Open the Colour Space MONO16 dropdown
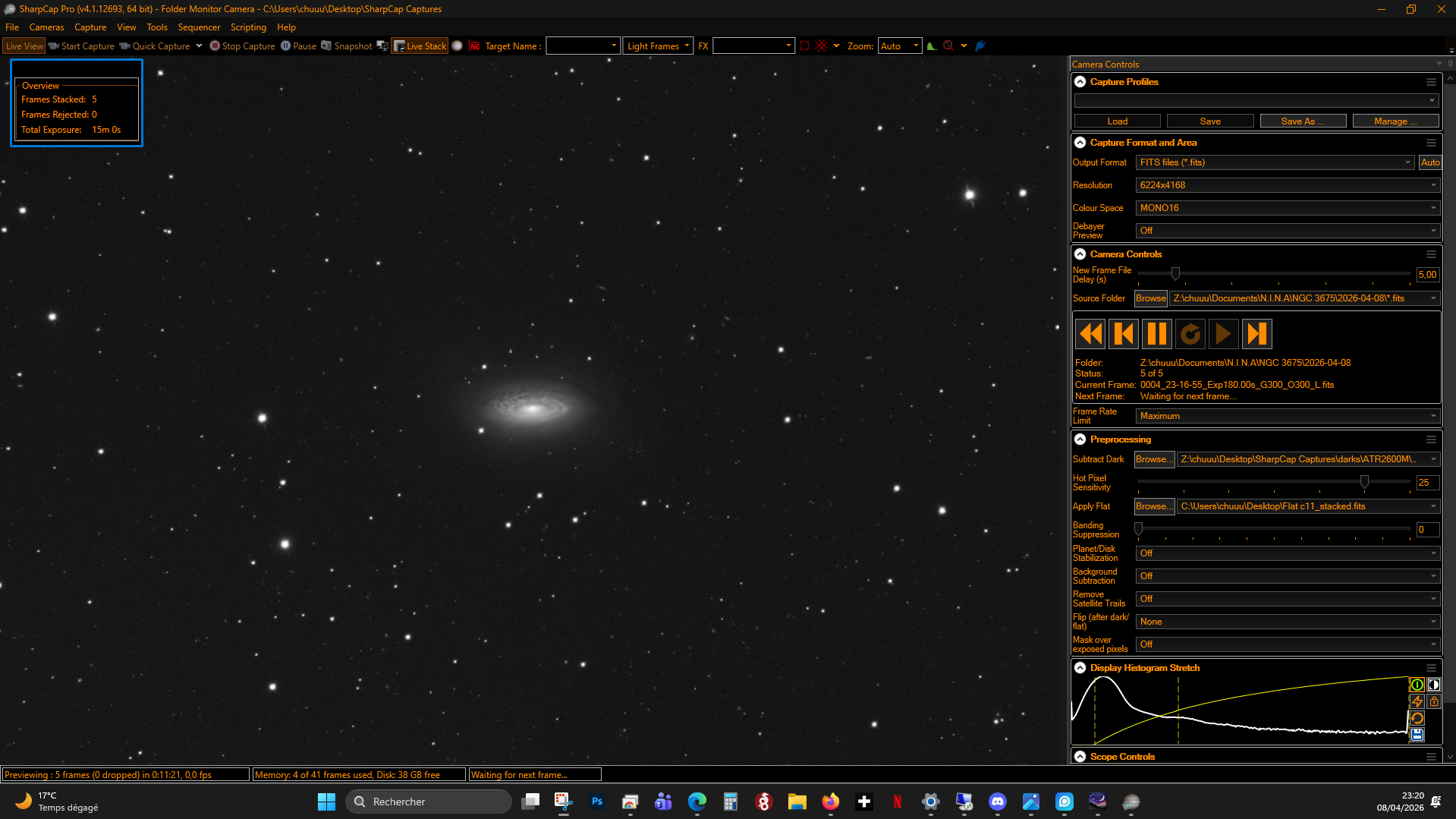This screenshot has width=1456, height=819. (x=1288, y=208)
